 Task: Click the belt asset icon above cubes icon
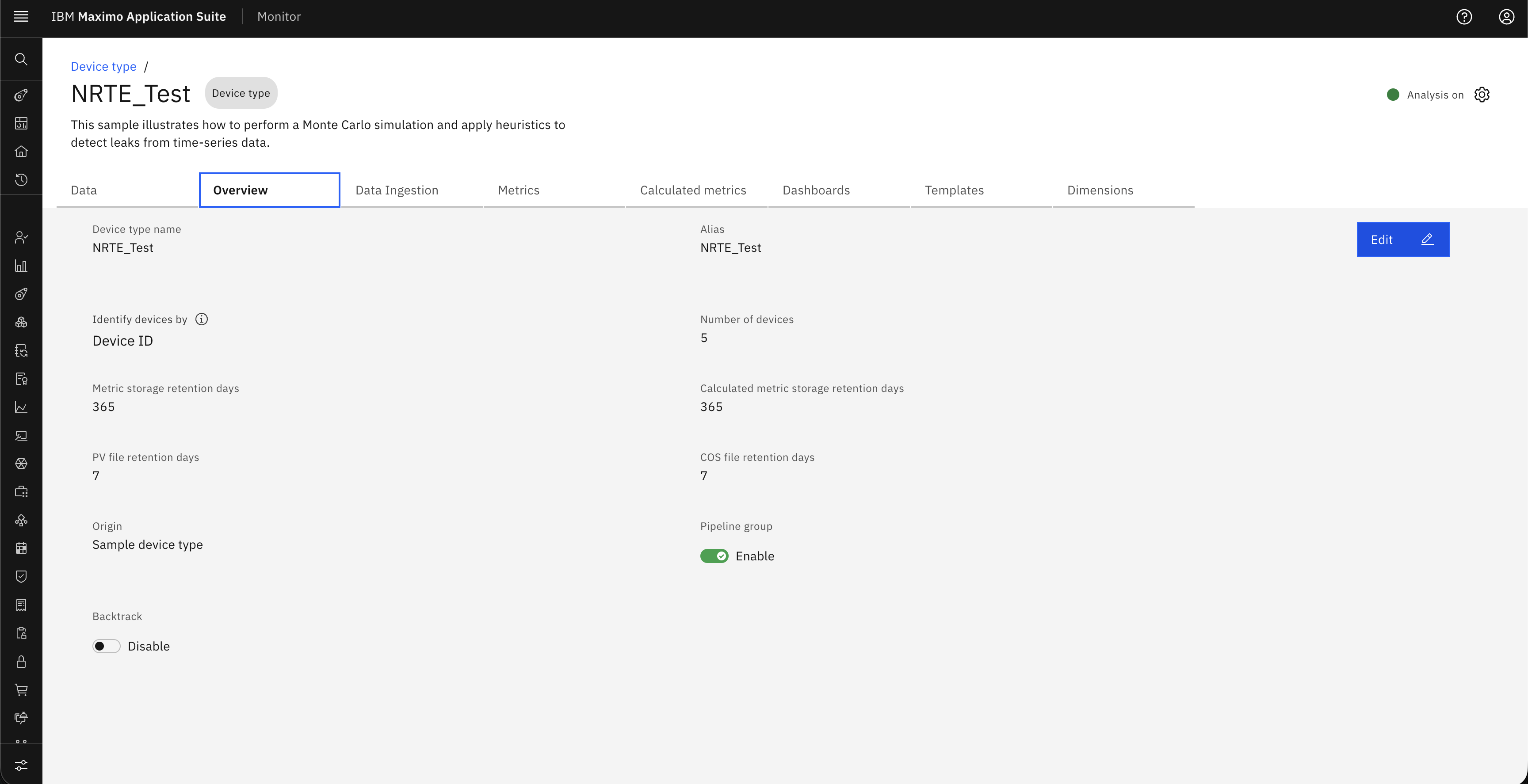pyautogui.click(x=21, y=294)
